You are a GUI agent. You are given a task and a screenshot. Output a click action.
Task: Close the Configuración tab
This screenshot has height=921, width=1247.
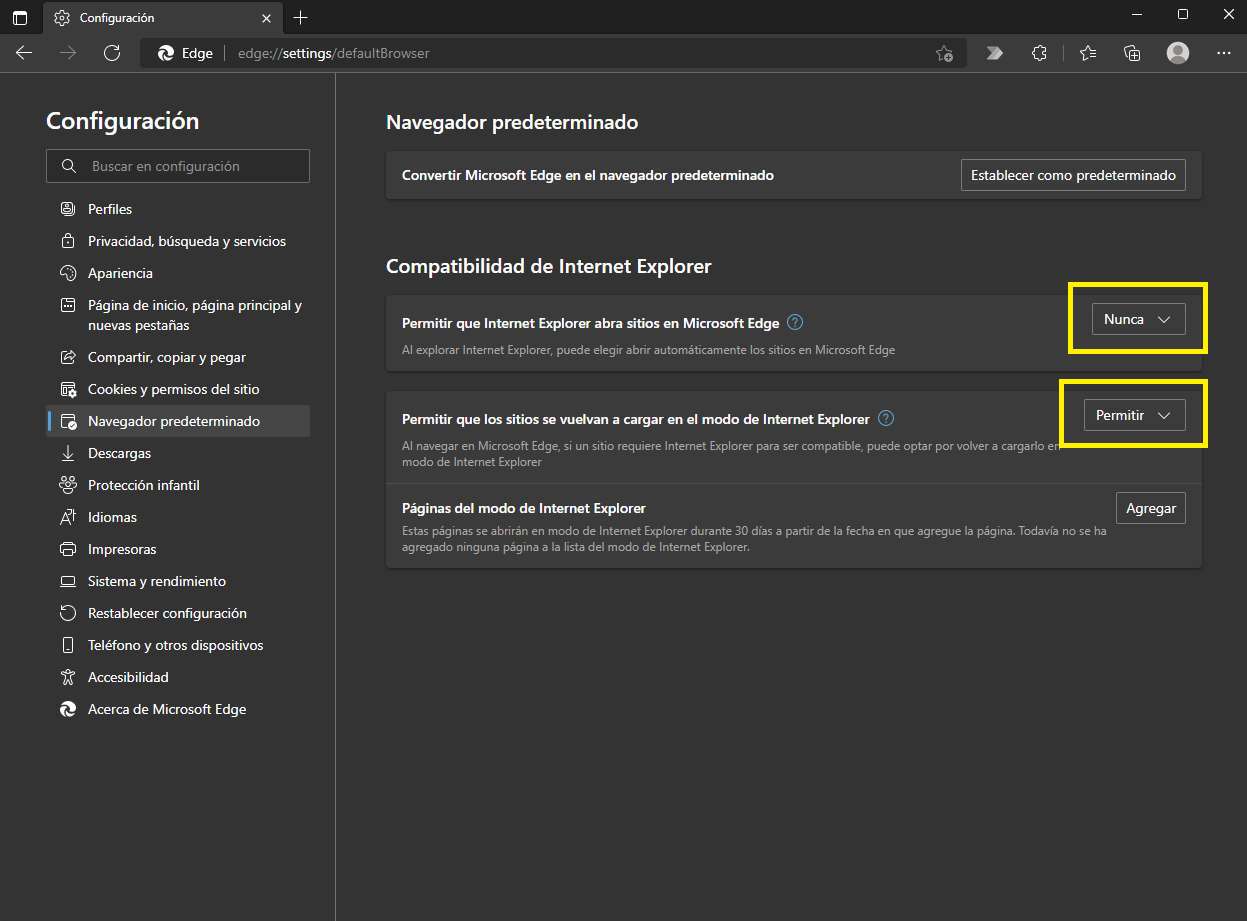(266, 18)
